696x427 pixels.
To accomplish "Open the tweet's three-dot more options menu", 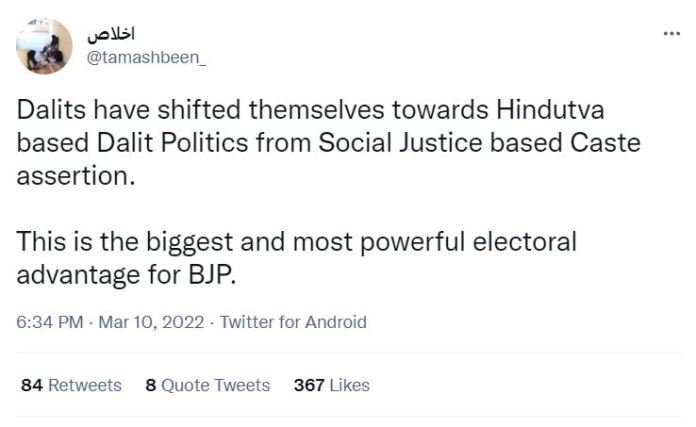I will click(x=672, y=34).
